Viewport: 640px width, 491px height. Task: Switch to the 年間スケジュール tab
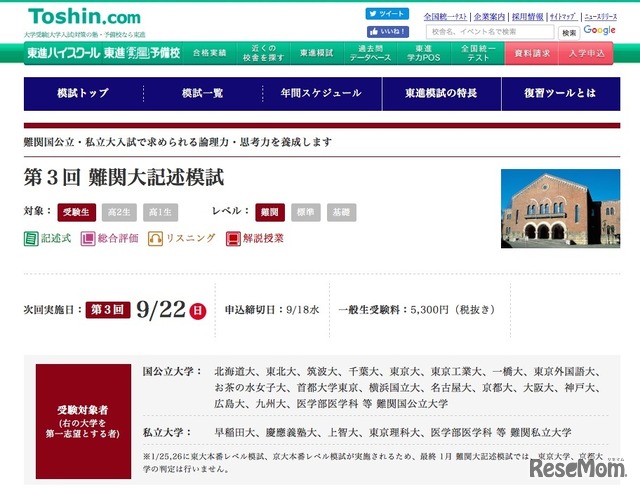pos(322,93)
